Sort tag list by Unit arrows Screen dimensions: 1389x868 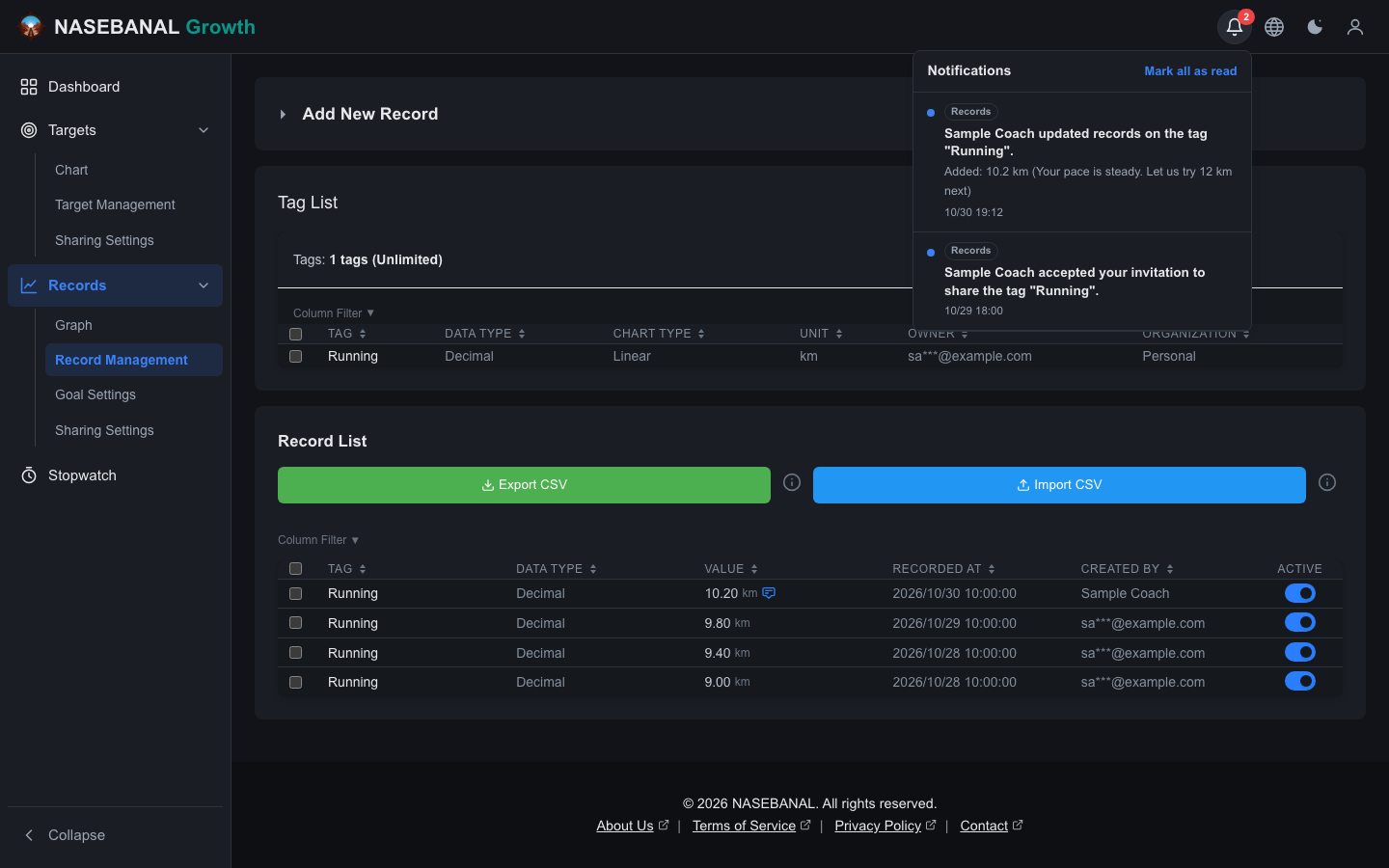[839, 334]
